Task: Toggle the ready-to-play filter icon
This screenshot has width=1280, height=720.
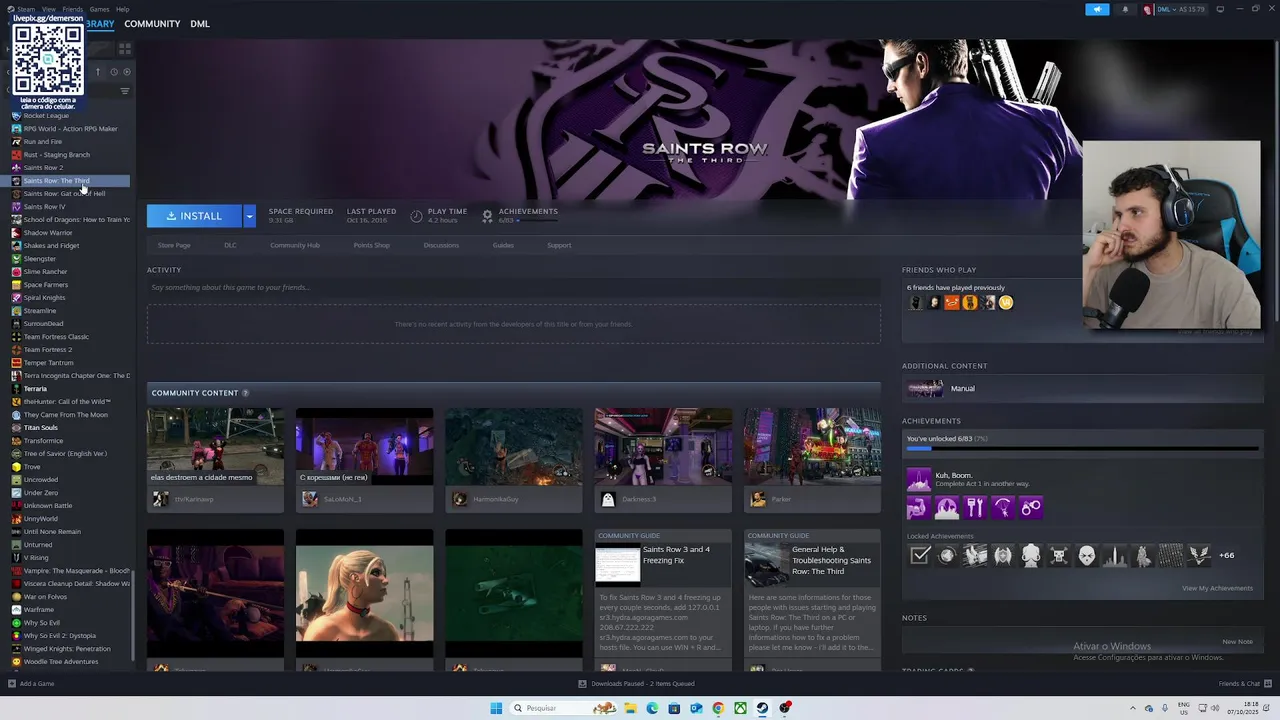Action: point(126,72)
